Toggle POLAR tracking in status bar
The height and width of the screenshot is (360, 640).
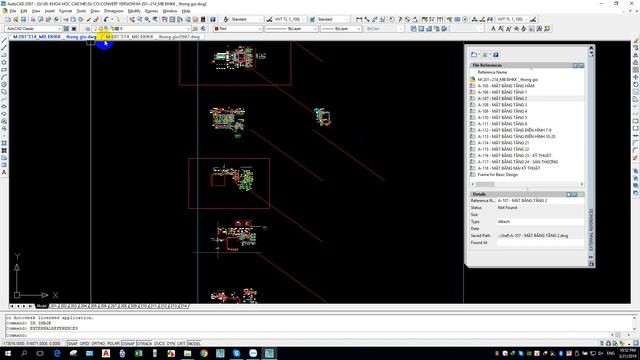[x=113, y=344]
